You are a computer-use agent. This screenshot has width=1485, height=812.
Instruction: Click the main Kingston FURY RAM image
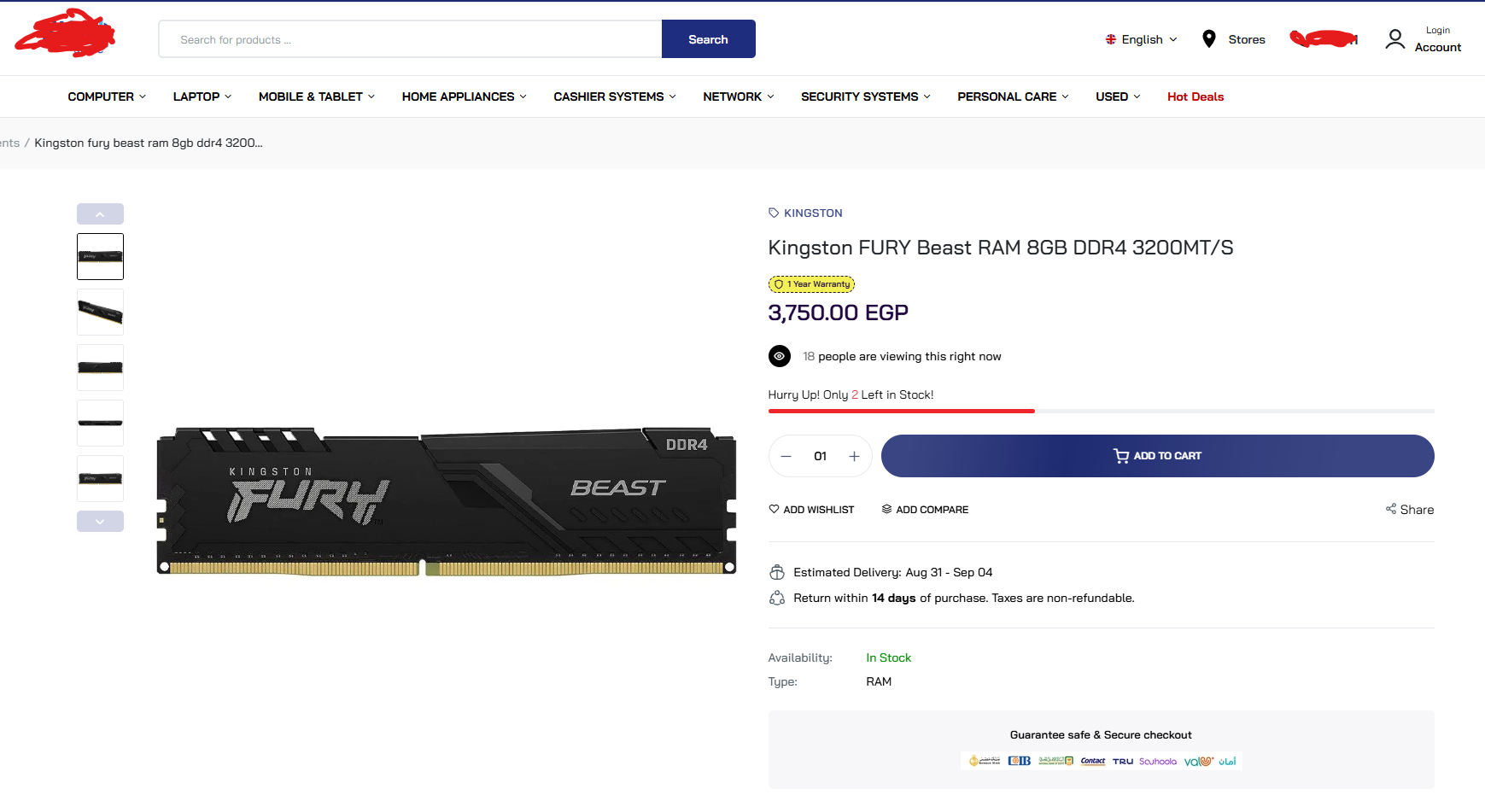click(447, 500)
